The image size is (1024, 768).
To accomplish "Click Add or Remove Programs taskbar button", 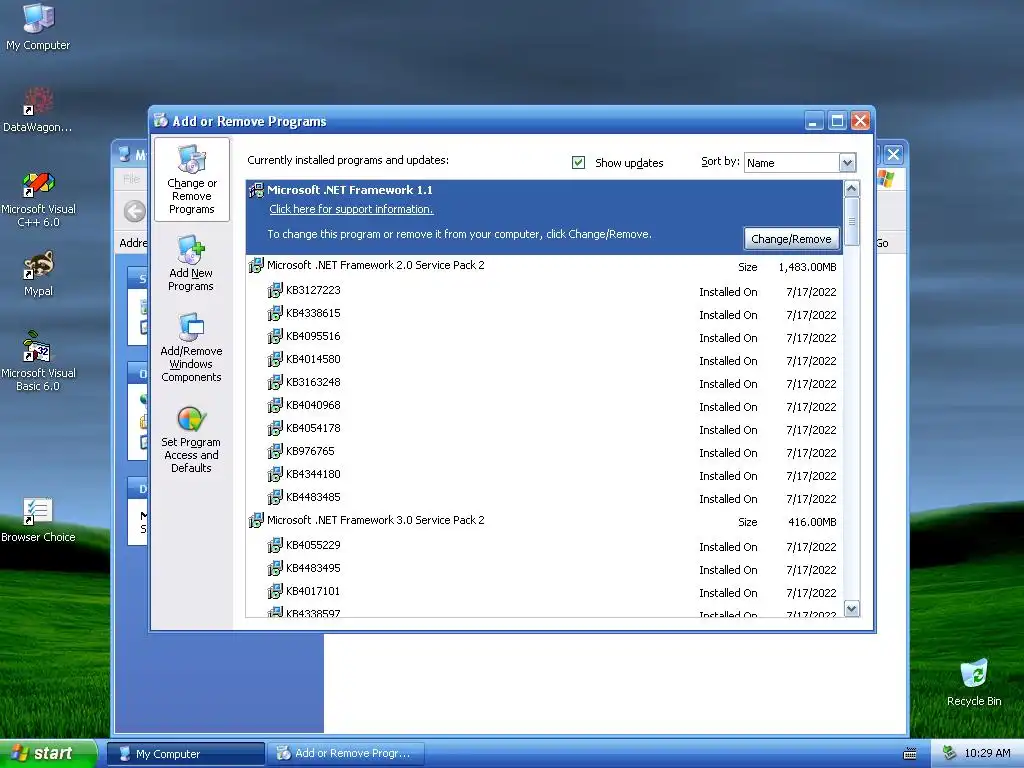I will [346, 754].
